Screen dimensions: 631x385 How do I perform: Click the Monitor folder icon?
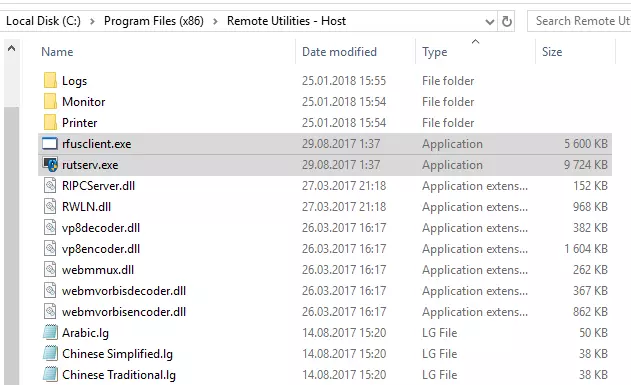click(50, 101)
